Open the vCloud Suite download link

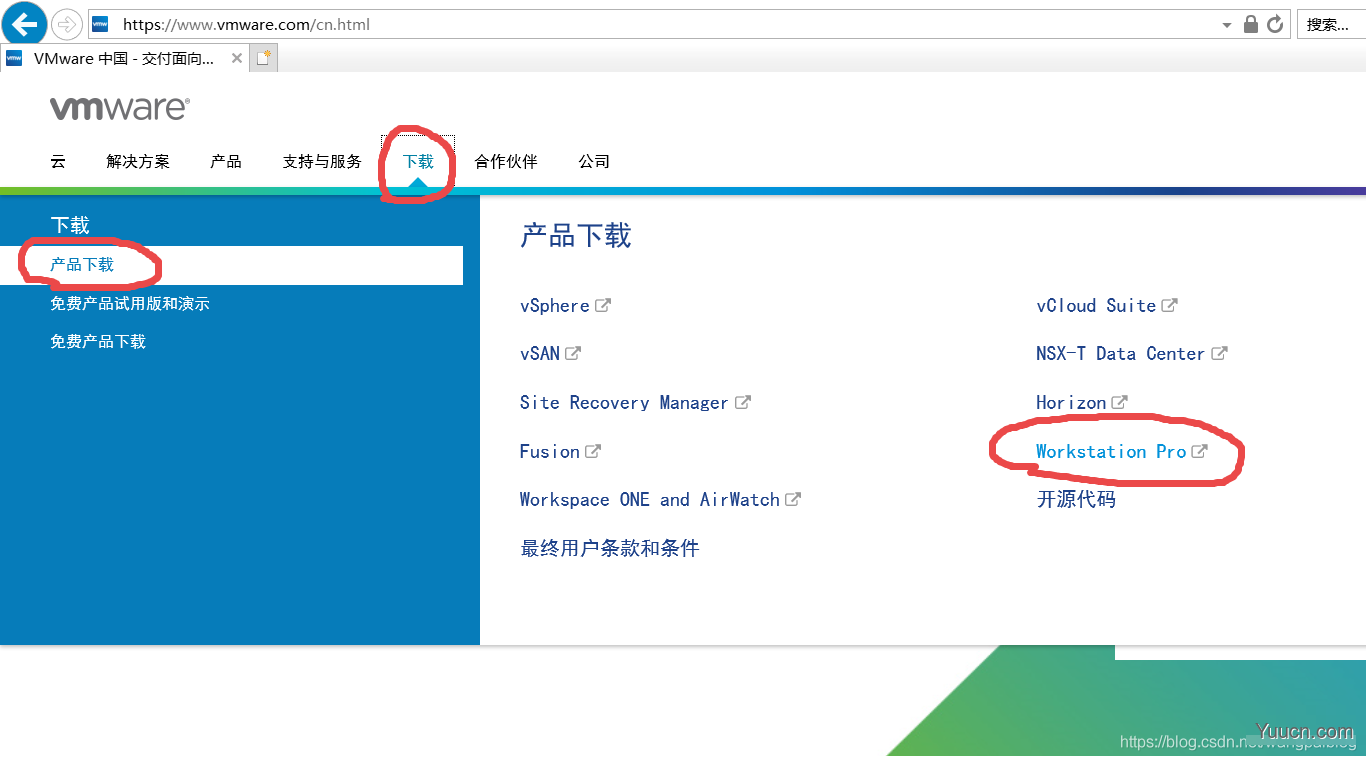(x=1097, y=306)
